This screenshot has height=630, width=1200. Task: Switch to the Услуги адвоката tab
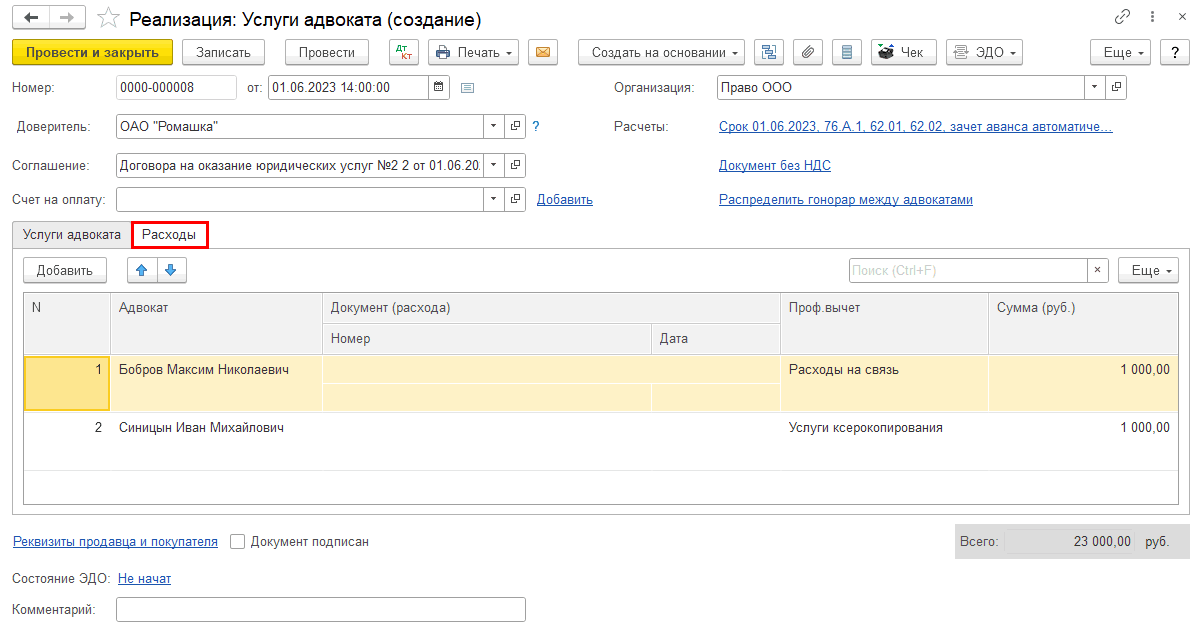click(x=72, y=235)
